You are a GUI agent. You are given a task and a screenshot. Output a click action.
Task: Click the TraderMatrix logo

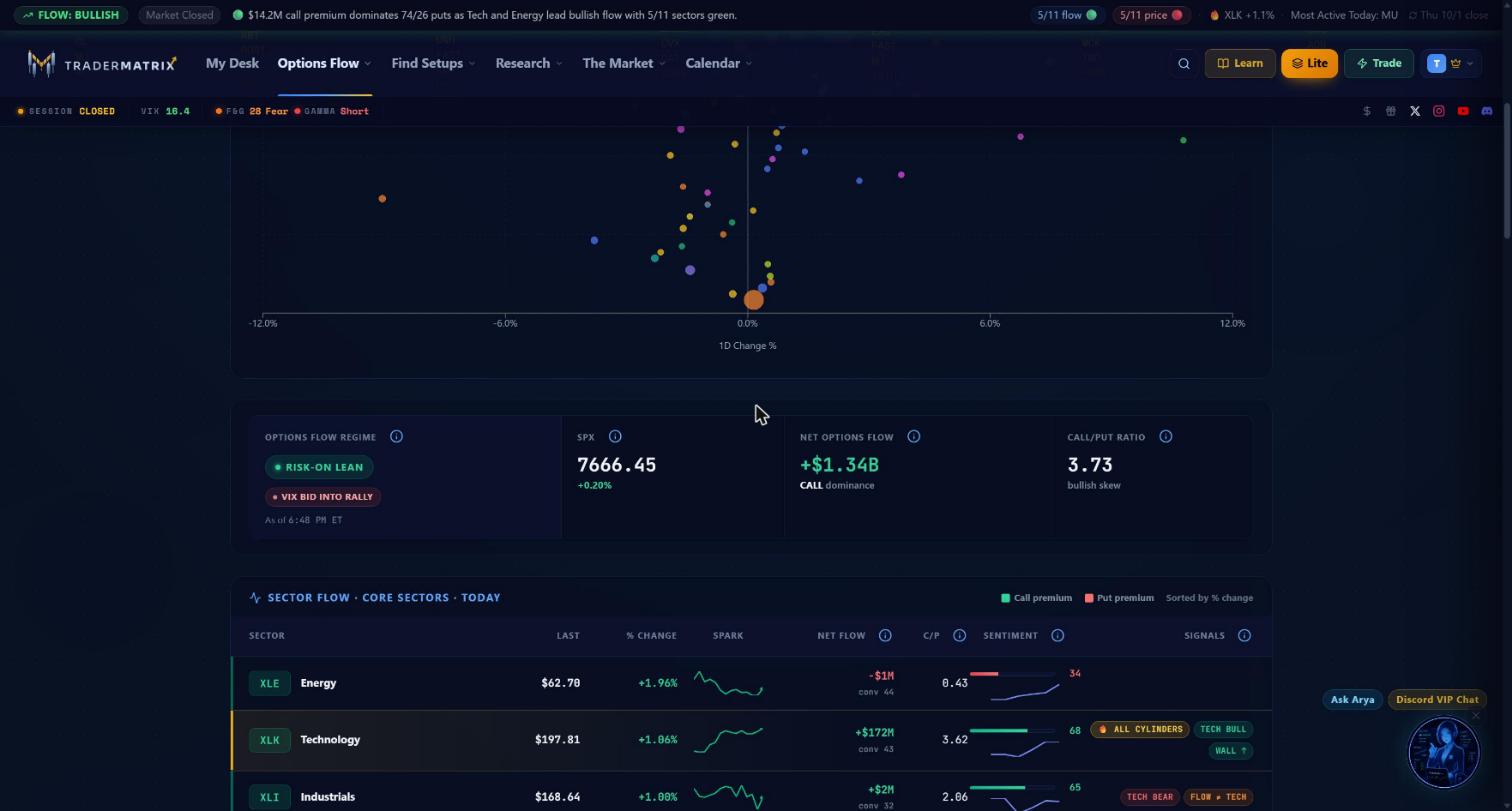pos(102,63)
